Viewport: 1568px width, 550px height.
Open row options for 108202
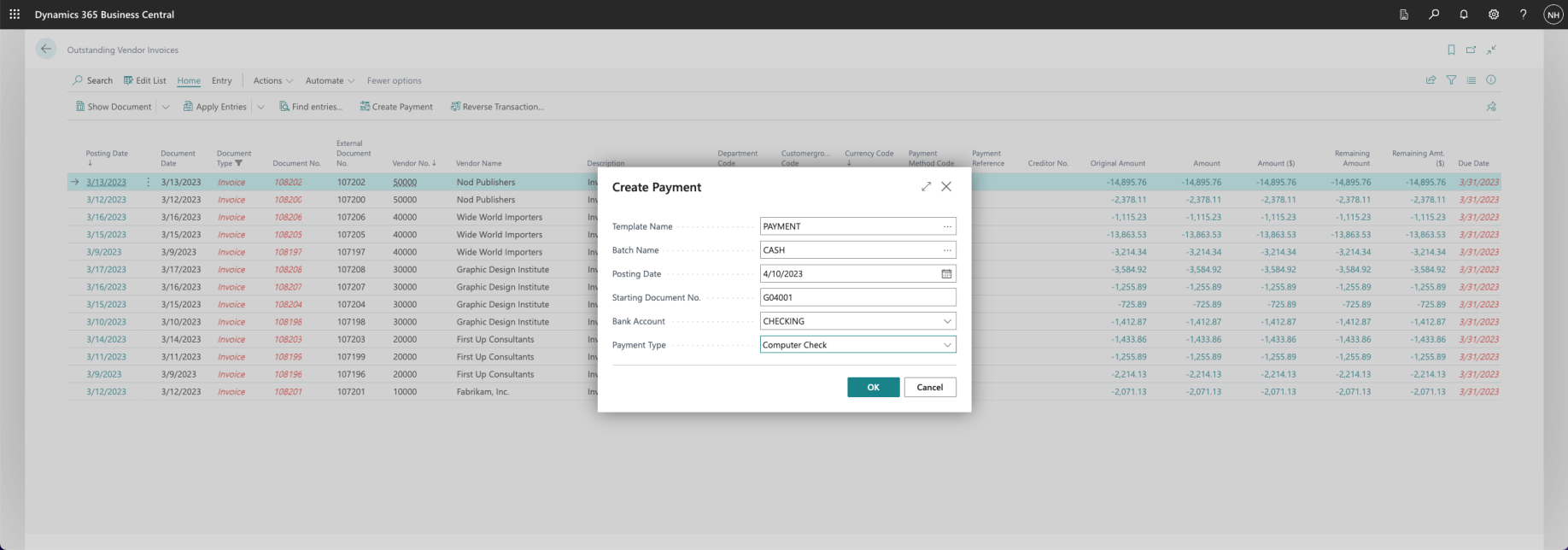click(148, 182)
